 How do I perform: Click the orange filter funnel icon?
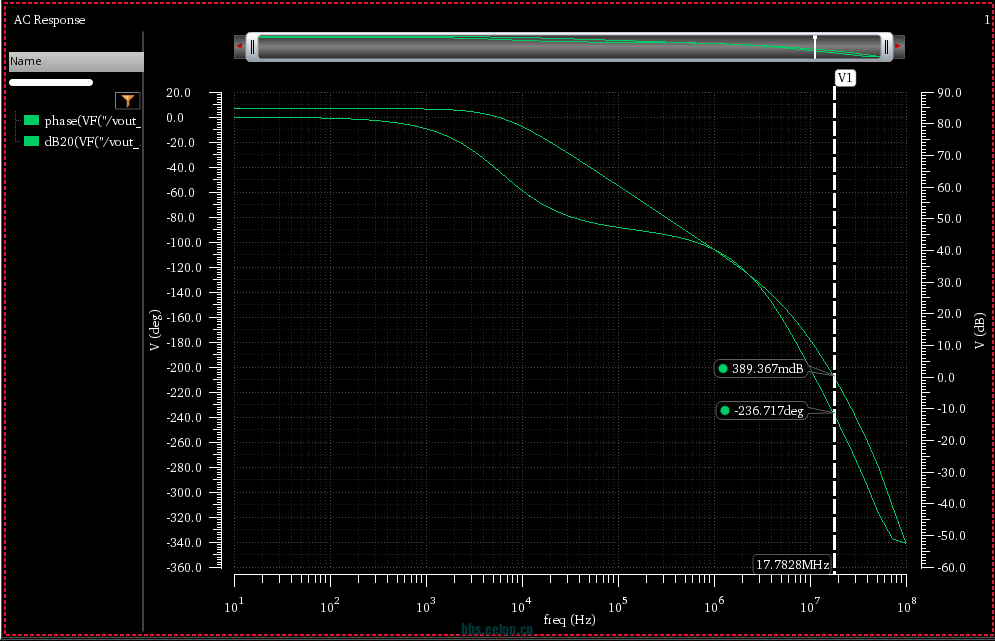pyautogui.click(x=128, y=100)
